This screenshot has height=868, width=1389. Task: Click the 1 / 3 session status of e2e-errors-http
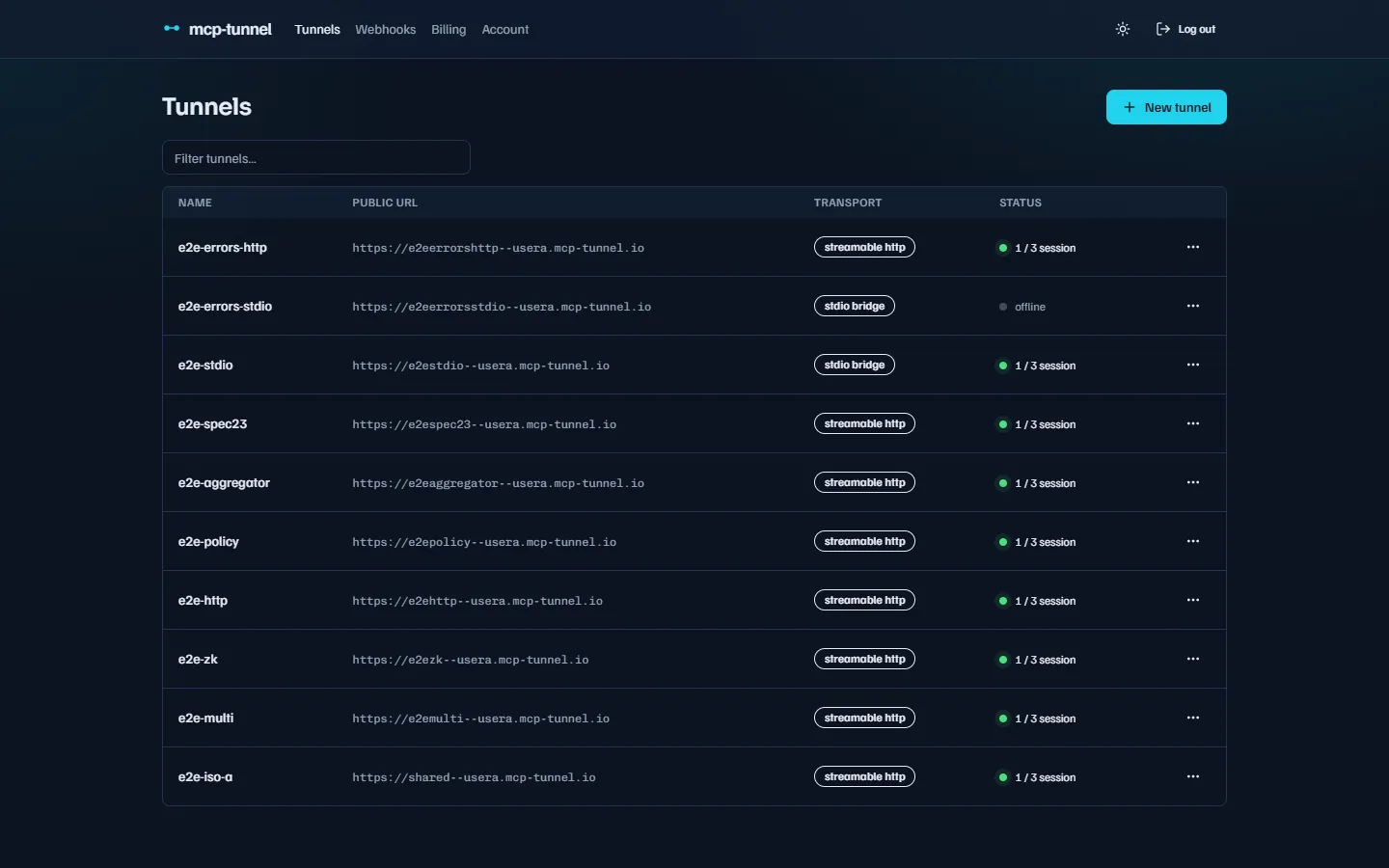click(1037, 248)
